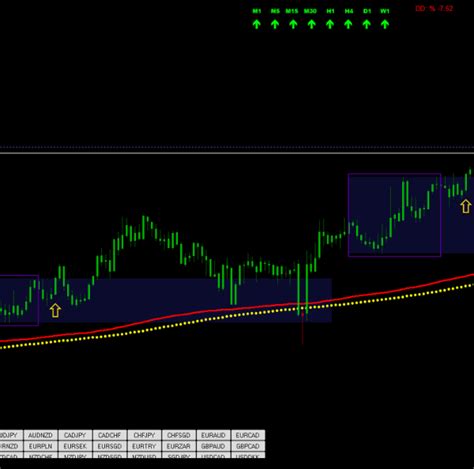Load the CHFJPY symbol button
The height and width of the screenshot is (469, 474).
point(144,435)
